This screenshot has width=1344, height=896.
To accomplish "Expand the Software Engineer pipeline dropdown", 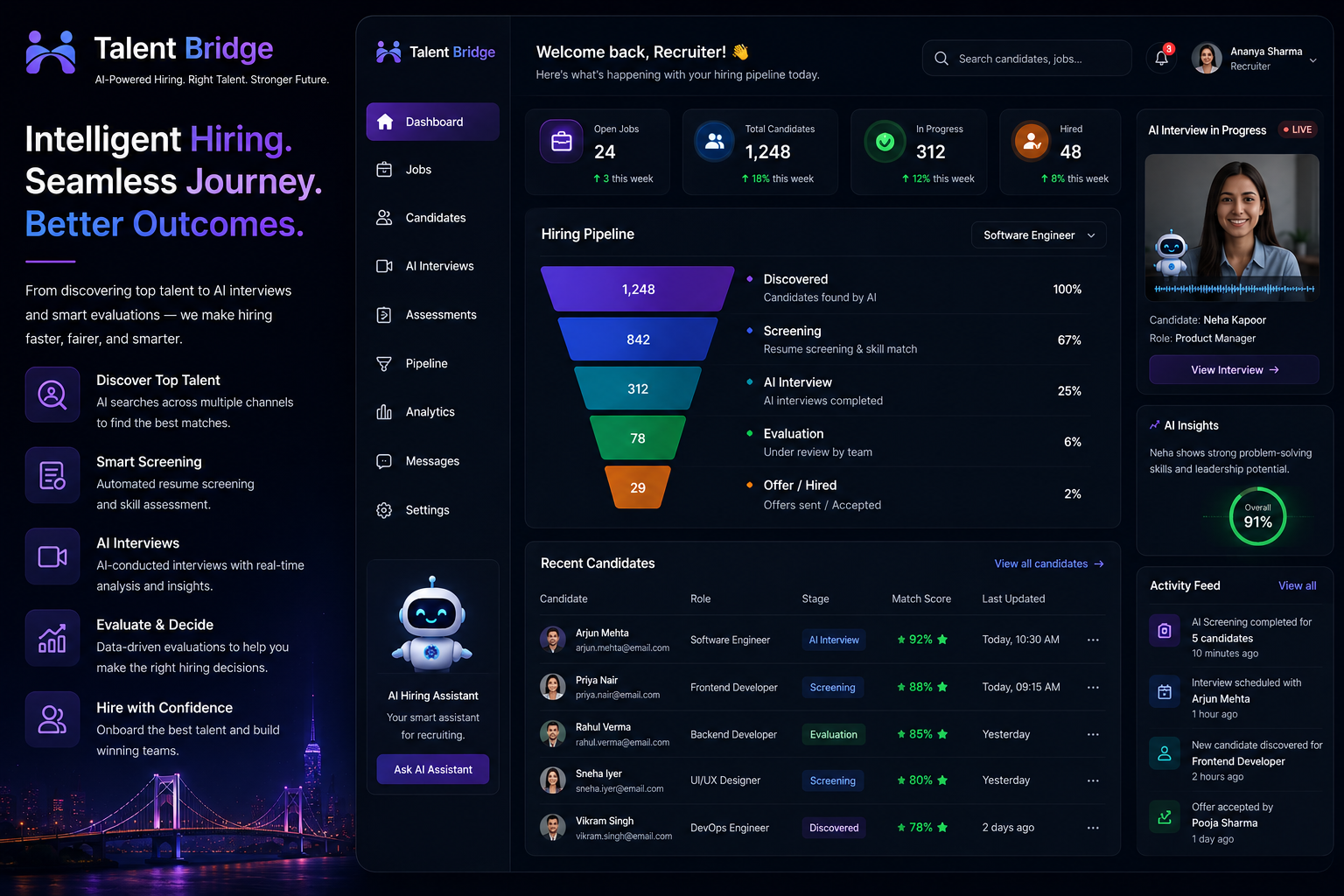I will tap(1039, 235).
